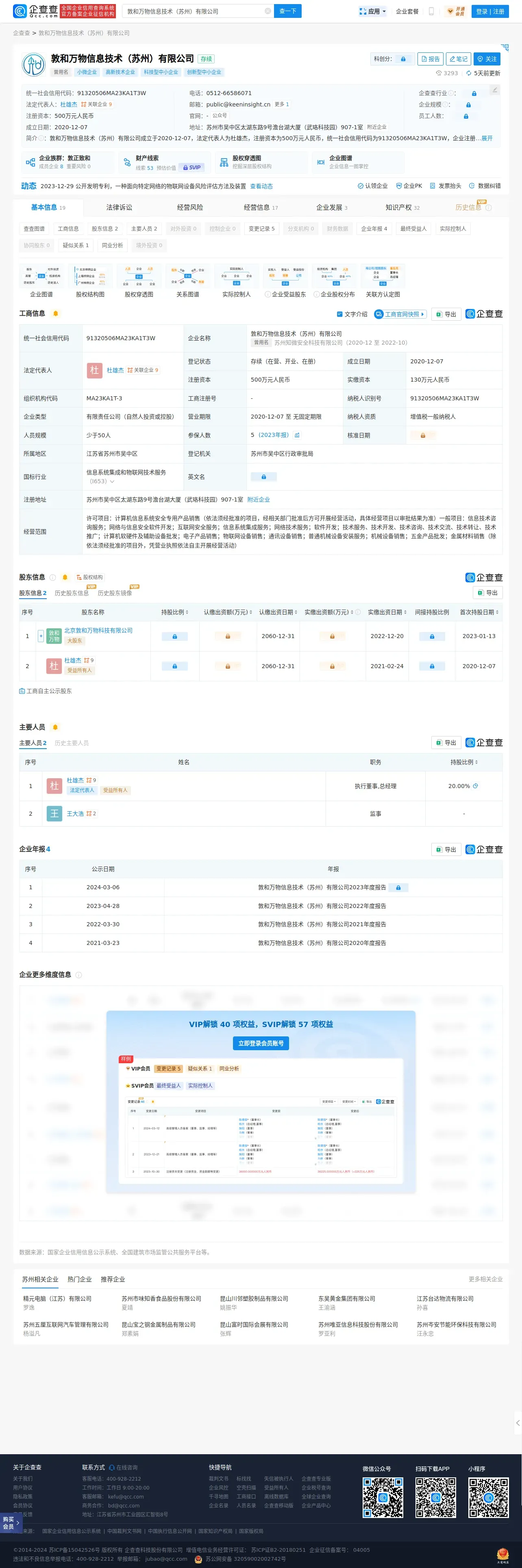Viewport: 522px width, 1568px height.
Task: Expand 邮箱 更多 1 entries
Action: click(281, 104)
